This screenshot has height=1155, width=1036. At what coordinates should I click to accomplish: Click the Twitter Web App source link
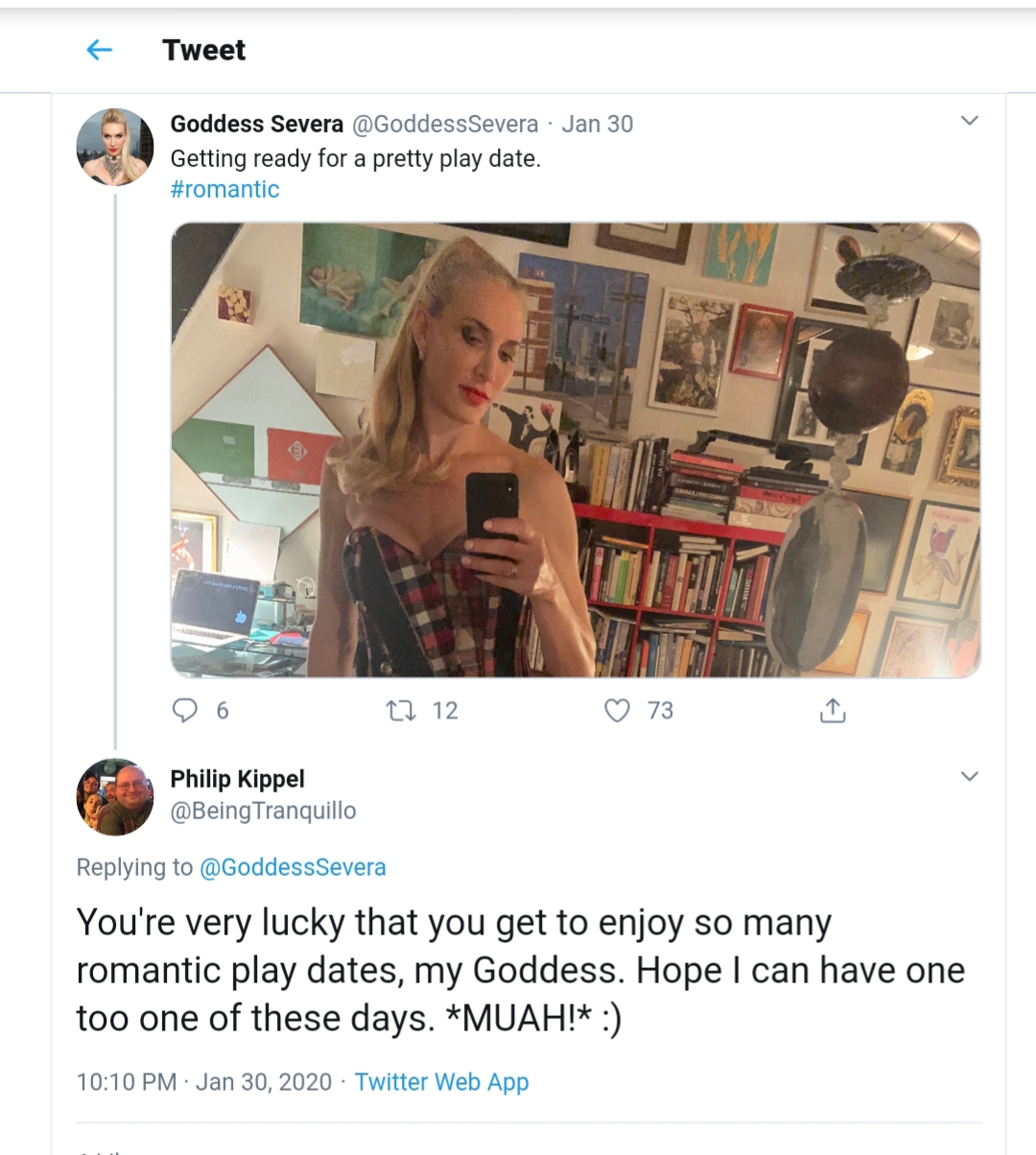click(441, 1082)
